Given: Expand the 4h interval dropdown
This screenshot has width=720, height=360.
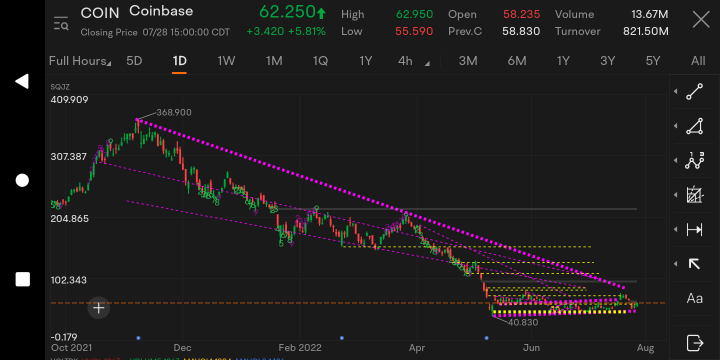Looking at the screenshot, I should (x=414, y=61).
